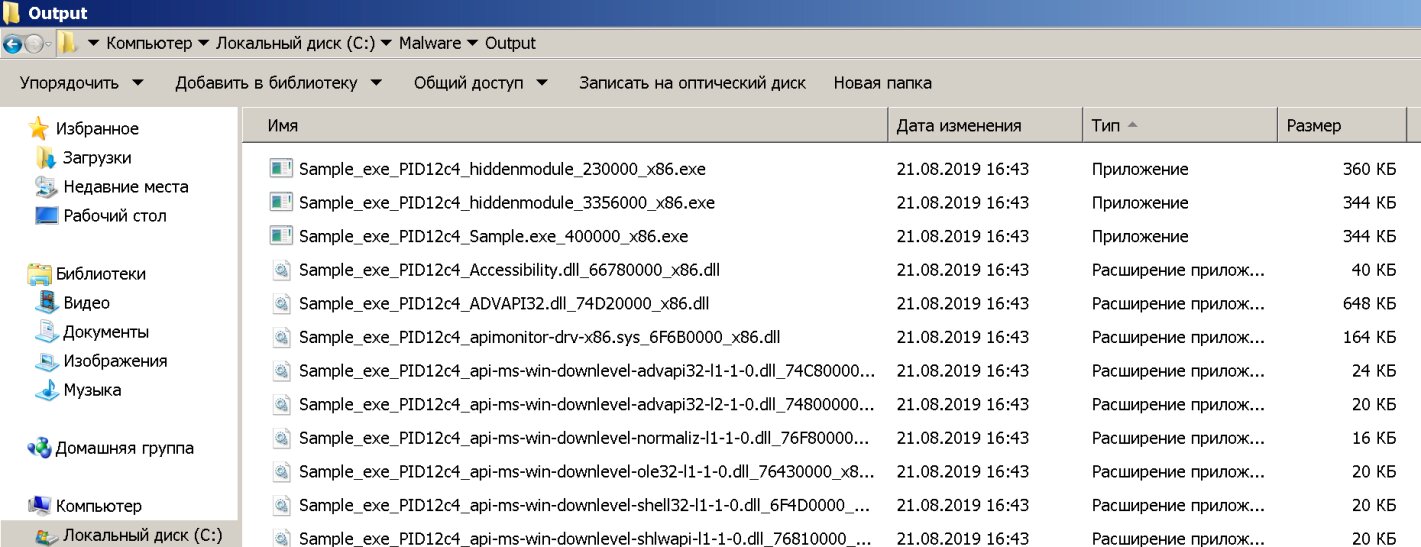The width and height of the screenshot is (1421, 547).
Task: Select hiddenmodule_230000 exe file icon
Action: [x=281, y=169]
